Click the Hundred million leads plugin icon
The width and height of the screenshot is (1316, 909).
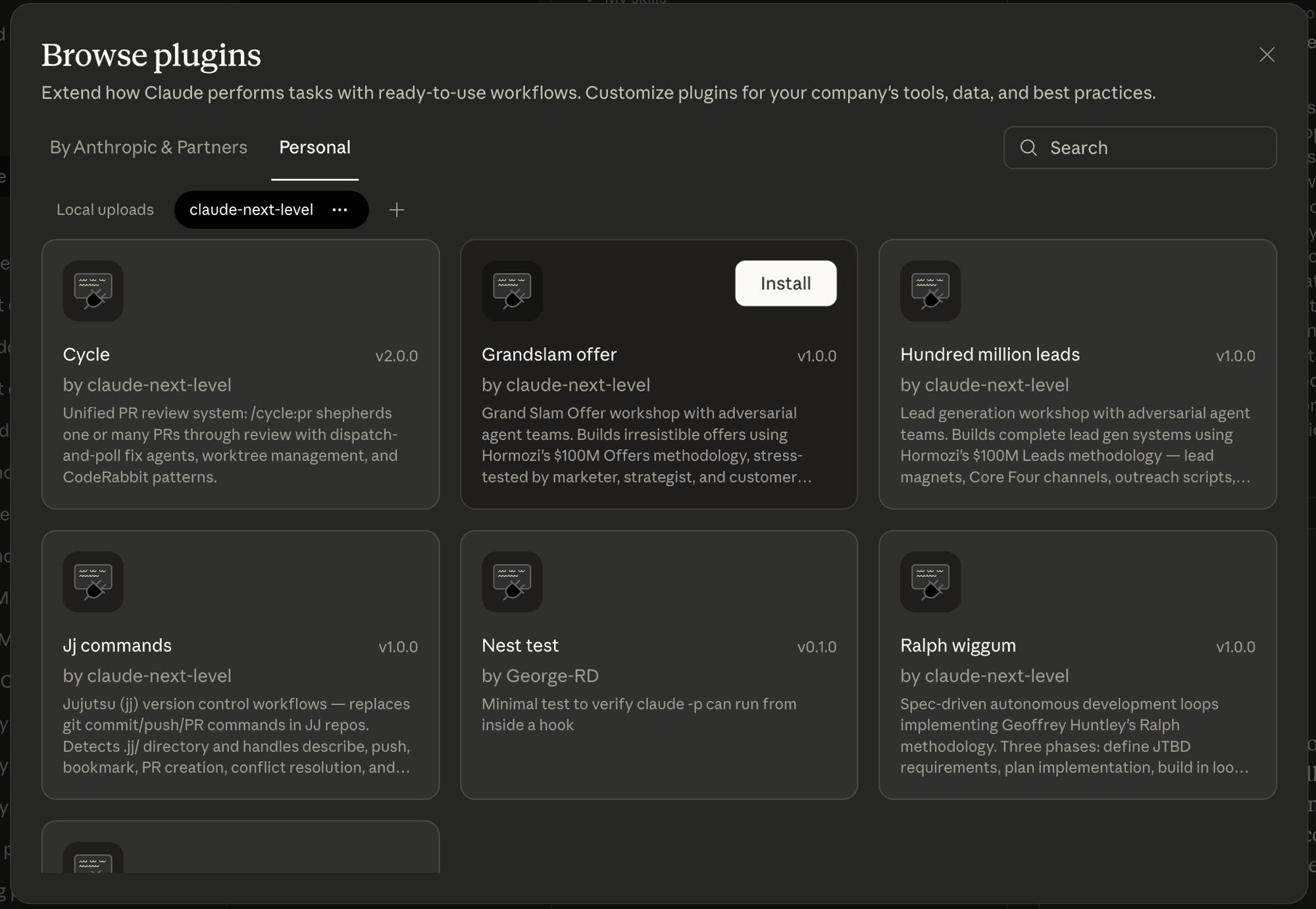(930, 291)
